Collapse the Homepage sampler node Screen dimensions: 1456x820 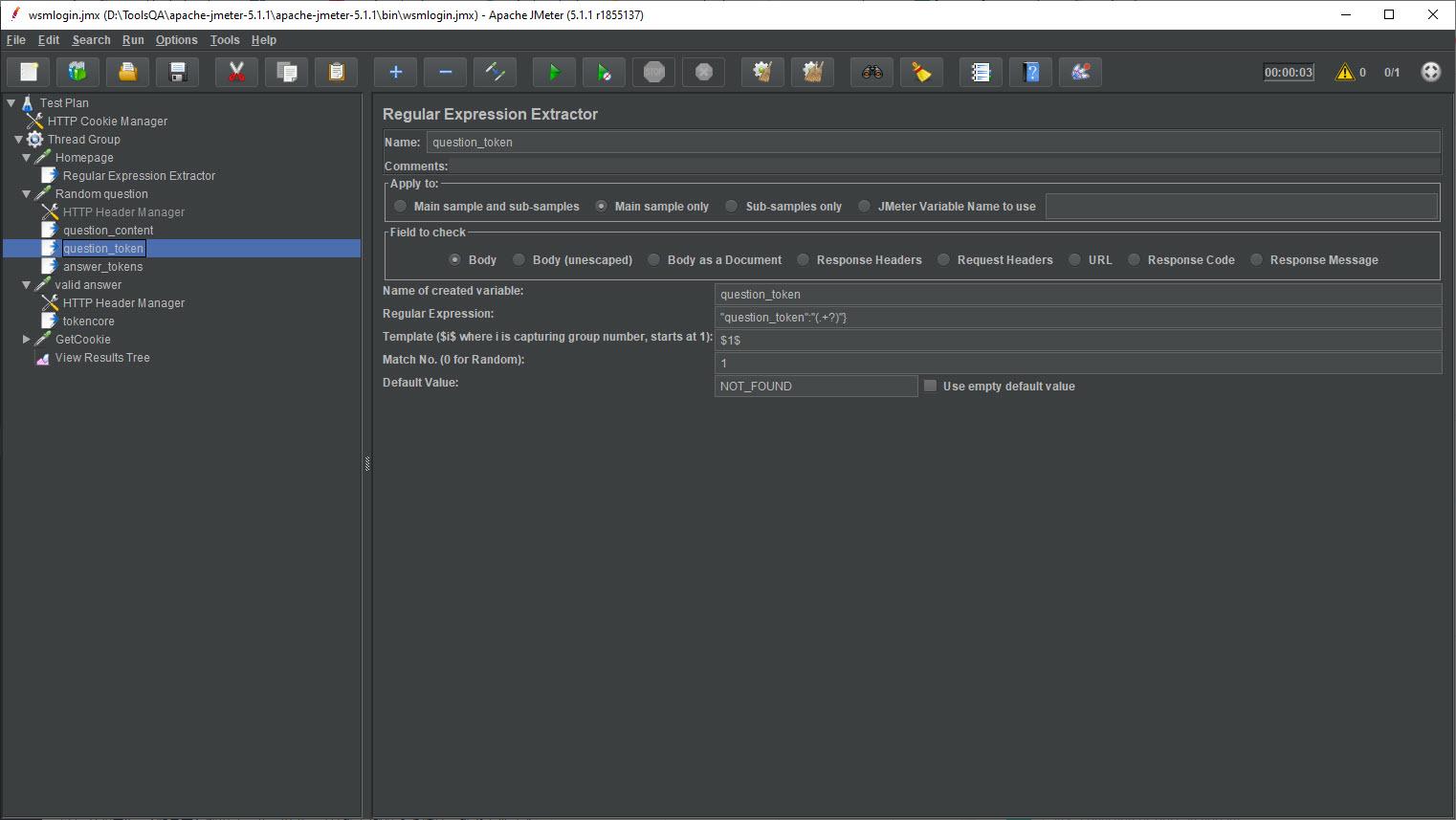[27, 158]
